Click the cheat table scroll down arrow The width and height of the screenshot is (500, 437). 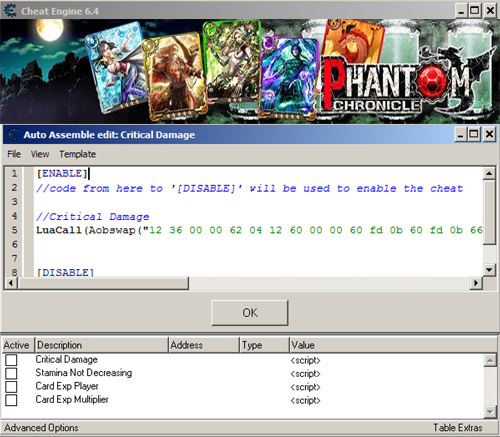pyautogui.click(x=490, y=412)
